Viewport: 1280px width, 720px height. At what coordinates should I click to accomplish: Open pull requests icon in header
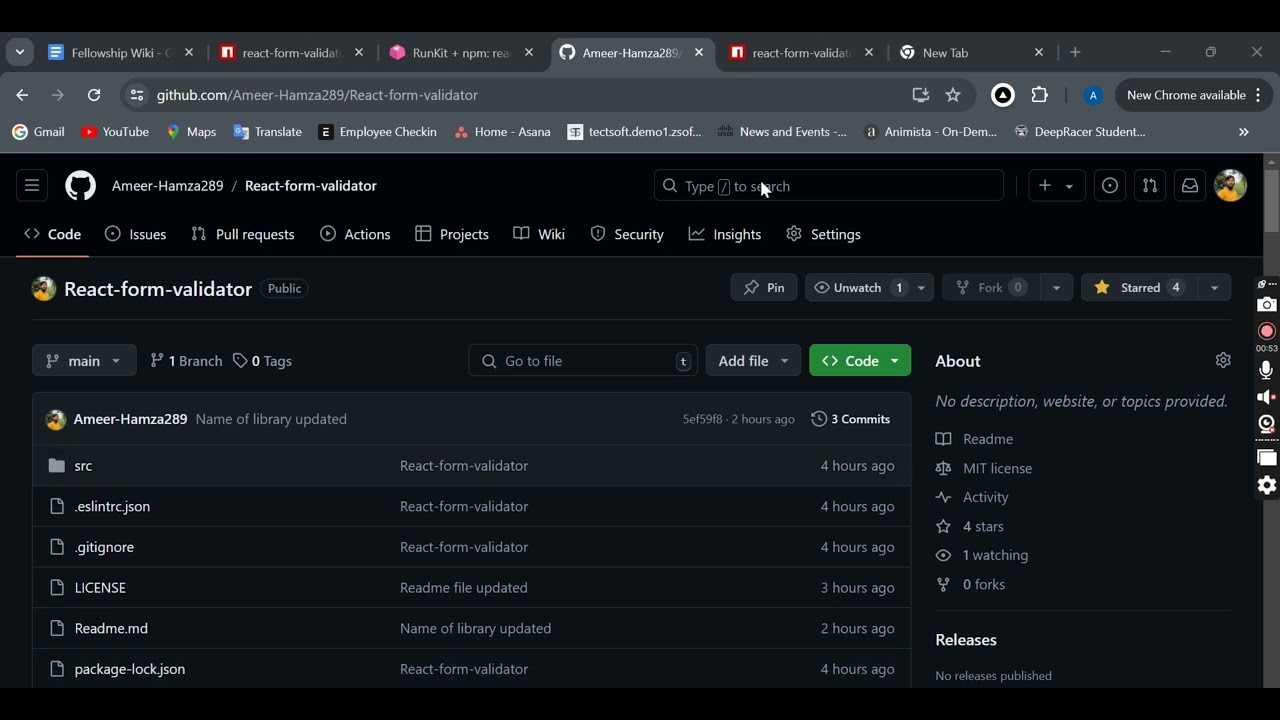(x=1150, y=186)
